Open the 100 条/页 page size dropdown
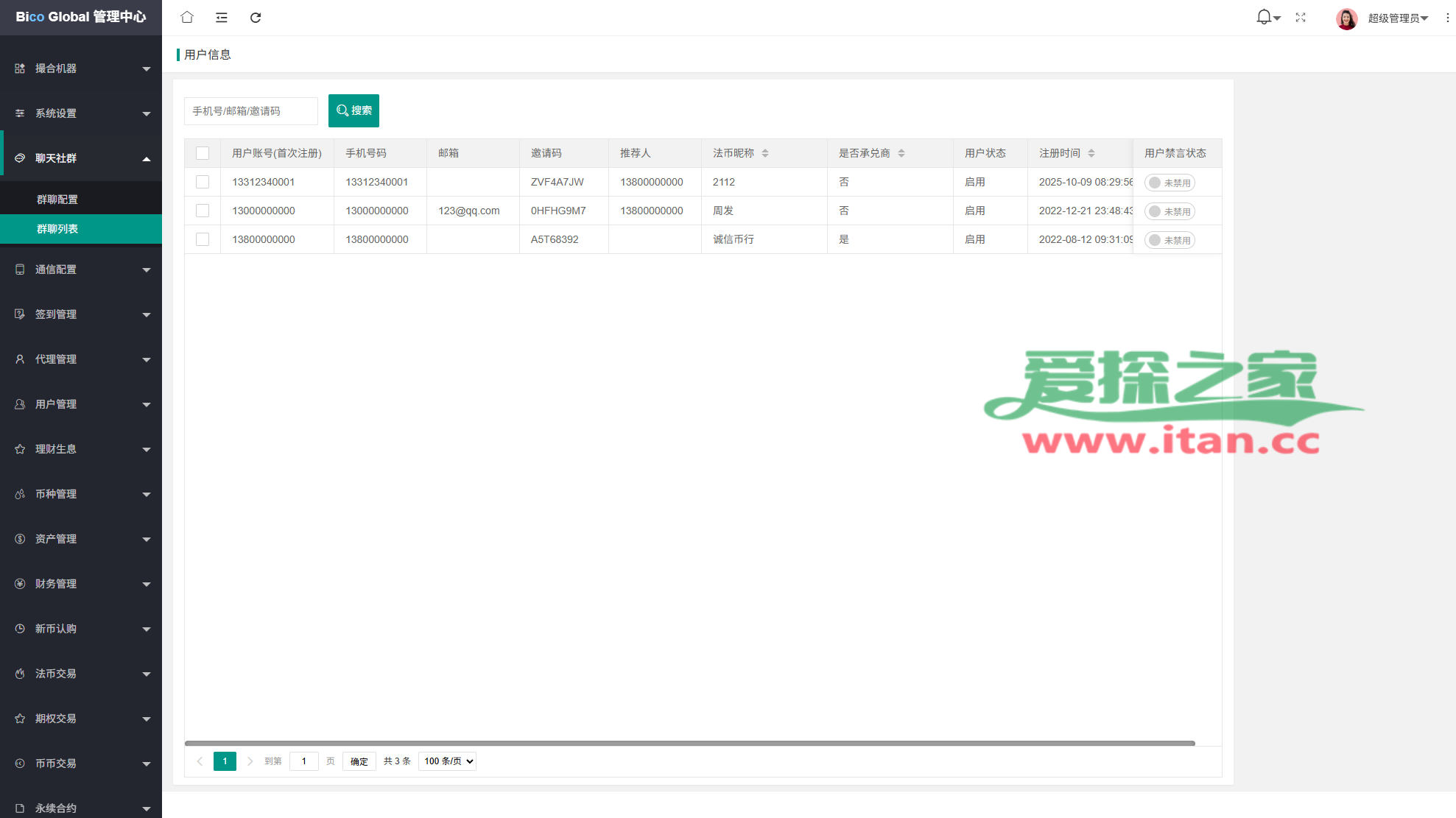Screen dimensions: 1456x818 pos(447,761)
